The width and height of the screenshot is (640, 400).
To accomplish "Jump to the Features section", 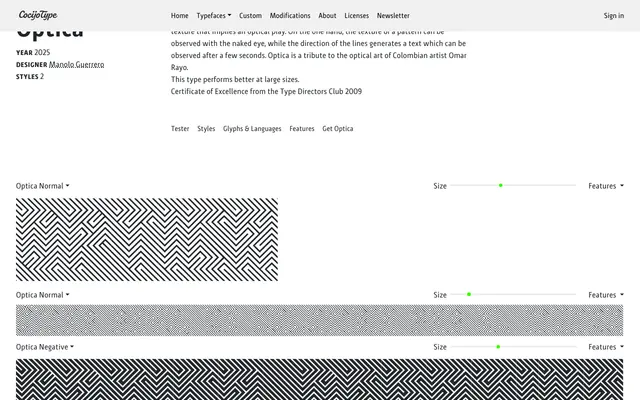I will click(302, 129).
